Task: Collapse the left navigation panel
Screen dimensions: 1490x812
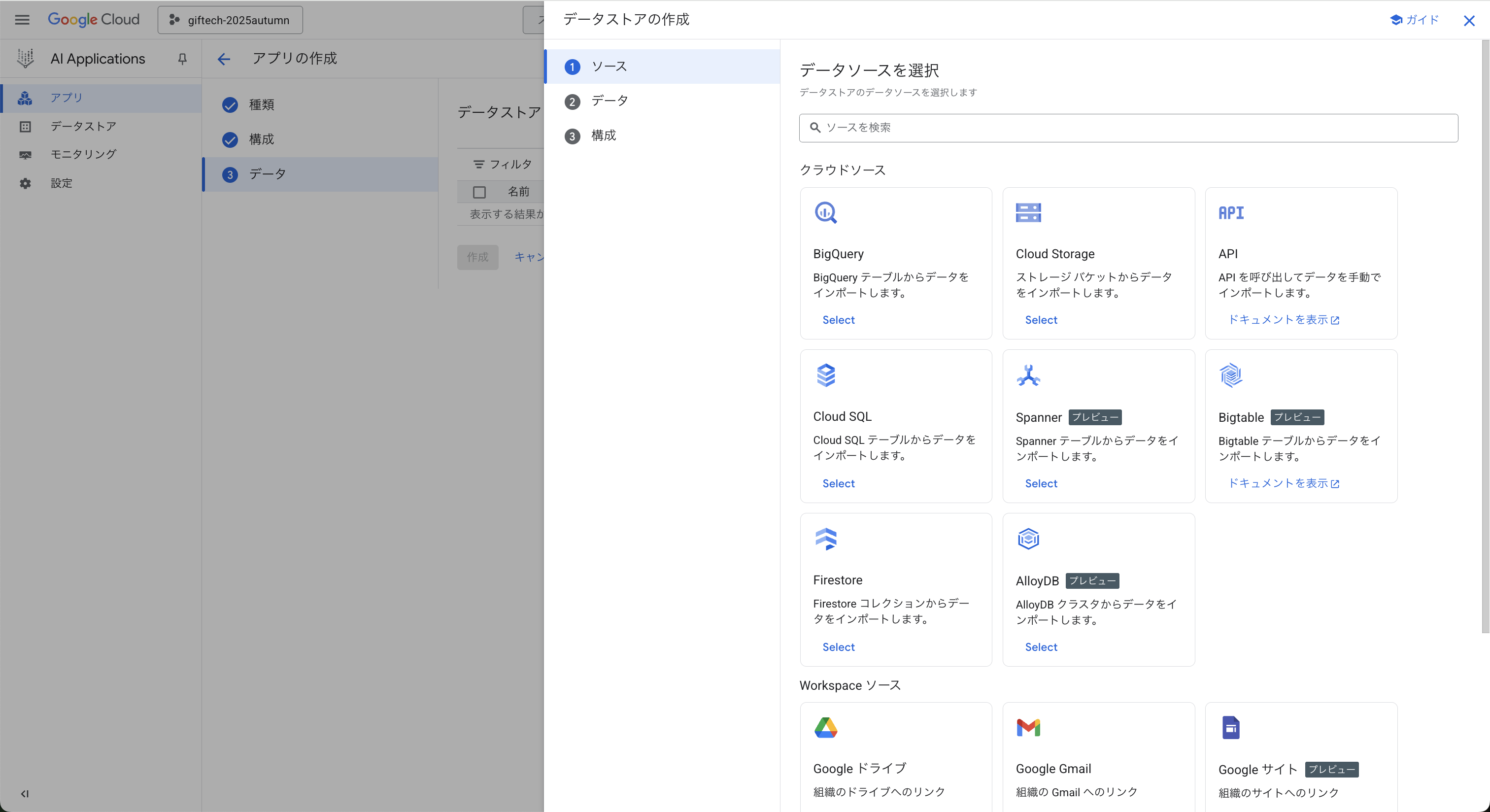Action: click(x=24, y=793)
